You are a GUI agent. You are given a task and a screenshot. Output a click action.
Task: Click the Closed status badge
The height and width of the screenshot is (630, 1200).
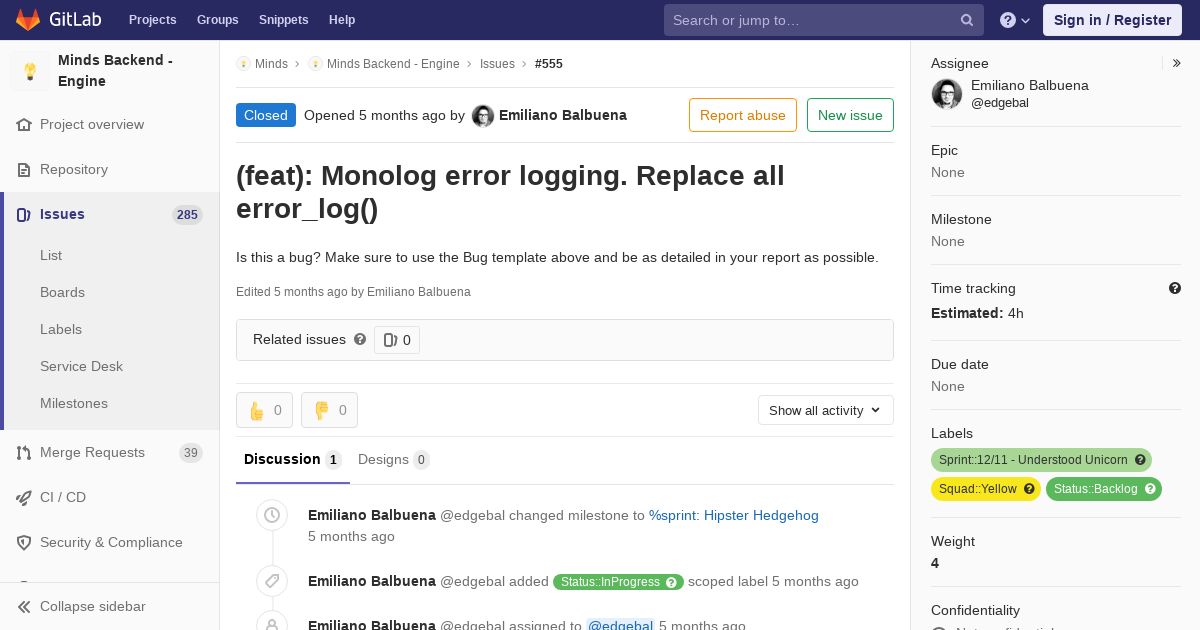266,115
